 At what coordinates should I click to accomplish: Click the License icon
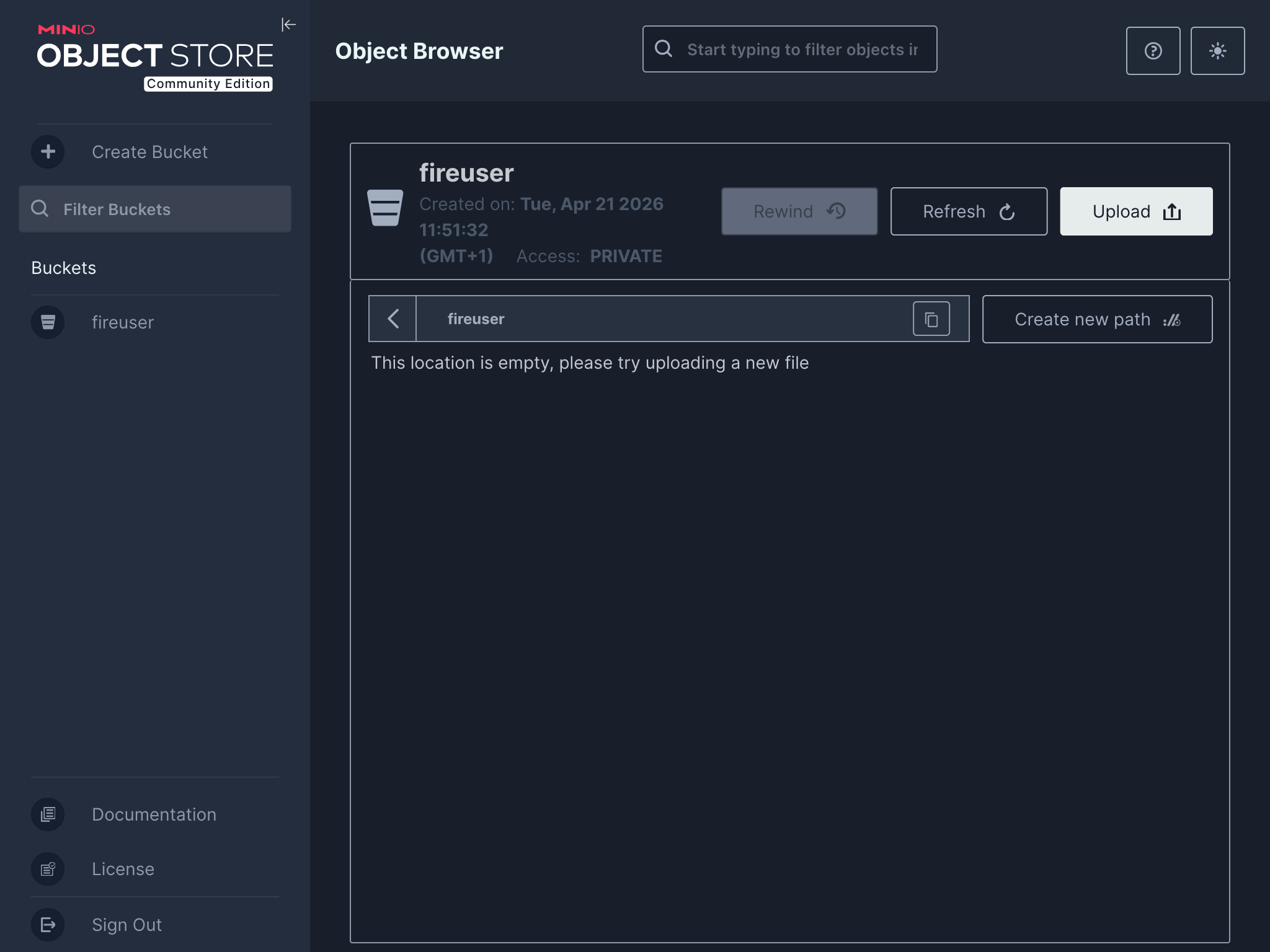coord(48,869)
